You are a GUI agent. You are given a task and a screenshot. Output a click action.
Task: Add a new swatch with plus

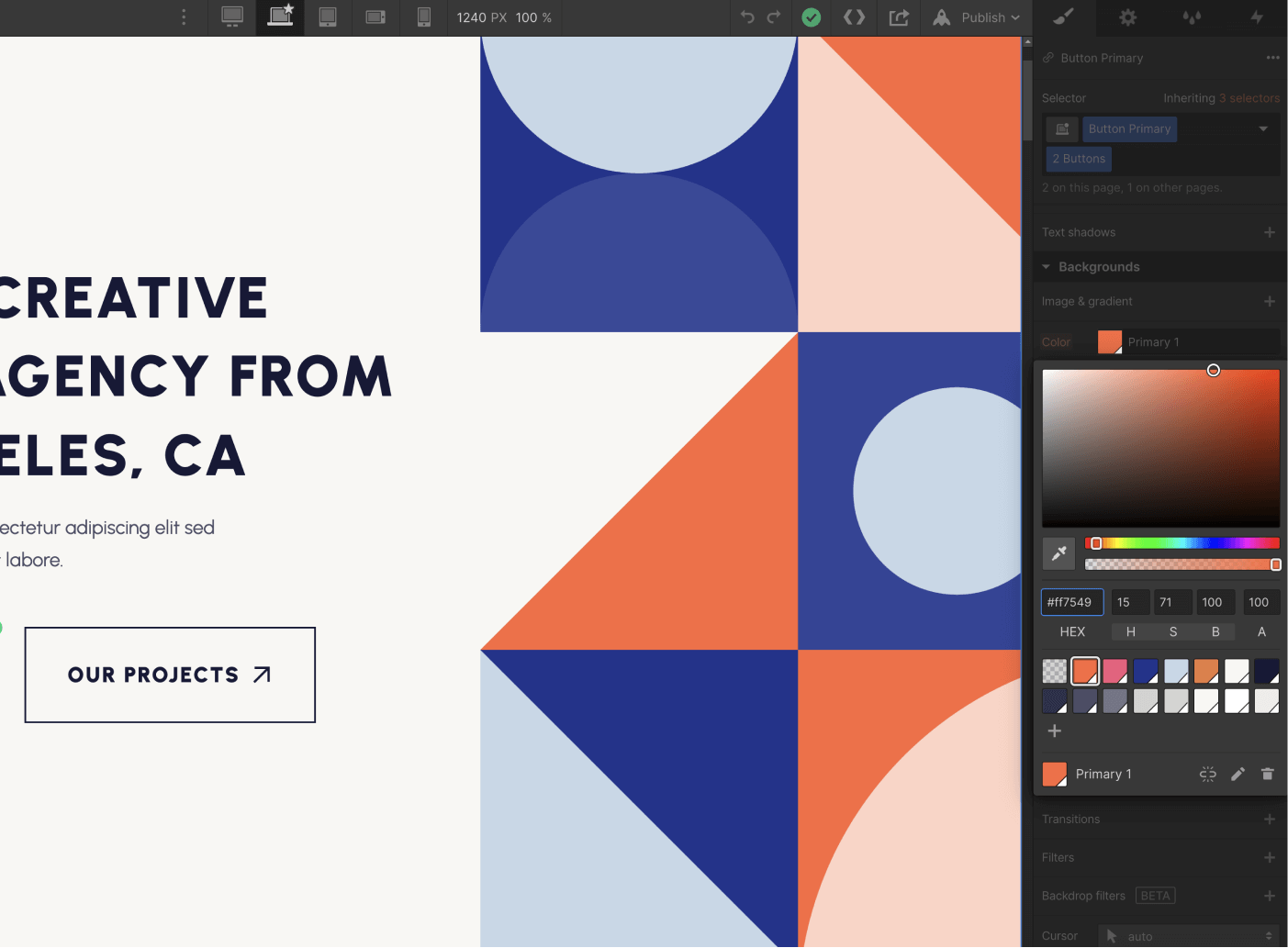click(x=1055, y=731)
